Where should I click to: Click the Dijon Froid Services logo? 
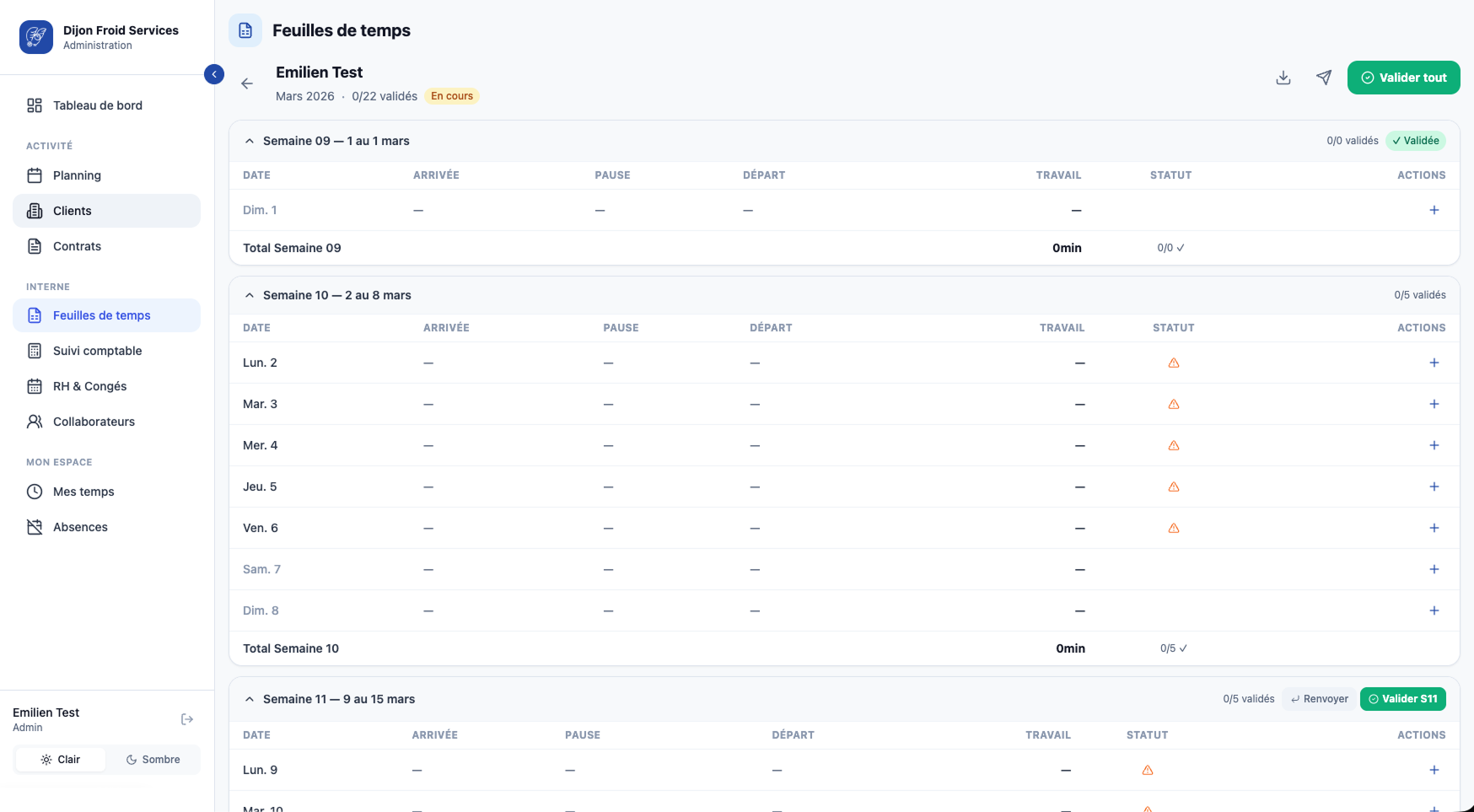tap(36, 37)
